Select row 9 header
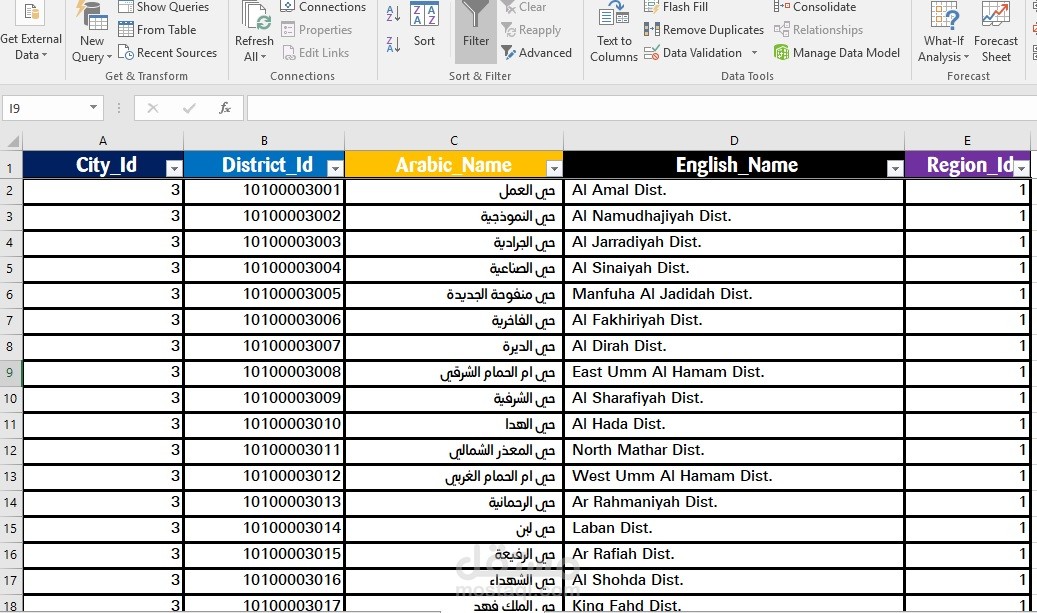 [11, 373]
